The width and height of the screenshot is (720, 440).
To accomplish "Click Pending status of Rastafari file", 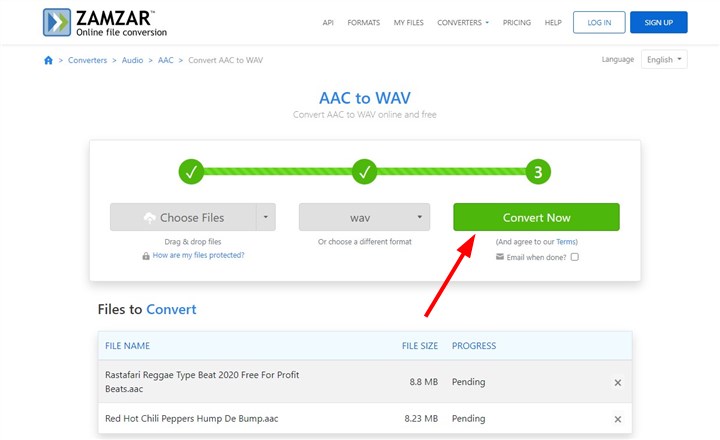I will pos(468,382).
